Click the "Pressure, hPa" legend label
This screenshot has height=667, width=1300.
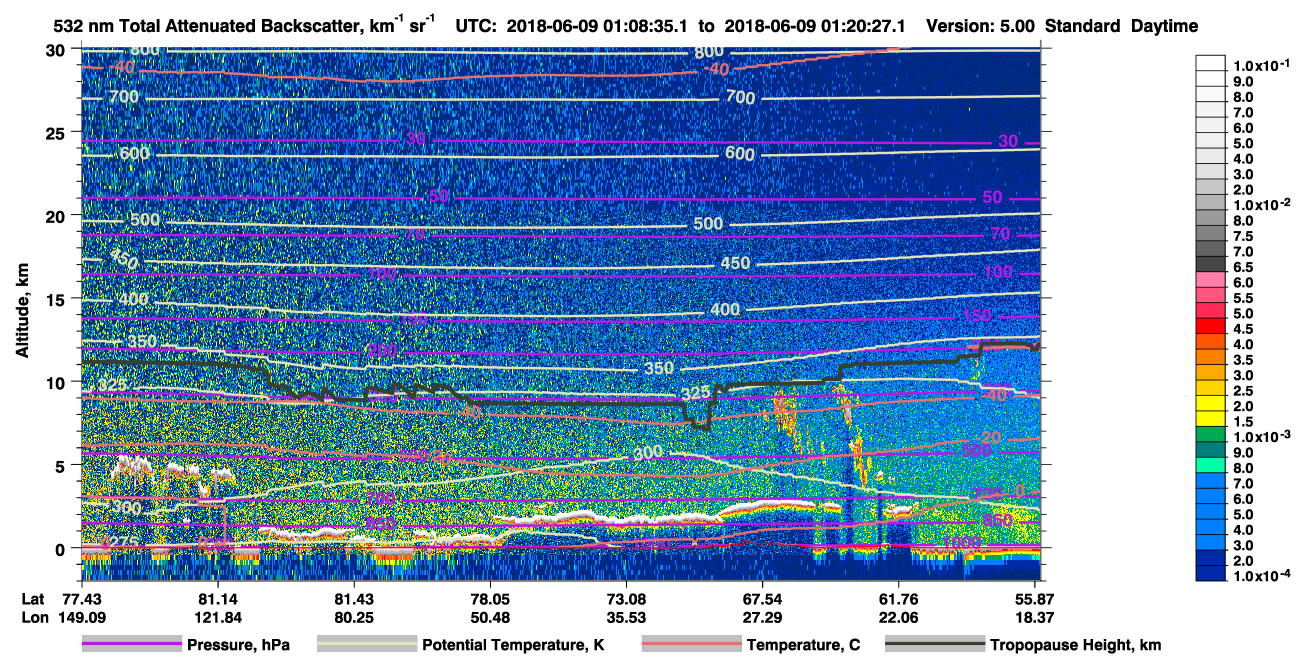[x=238, y=645]
